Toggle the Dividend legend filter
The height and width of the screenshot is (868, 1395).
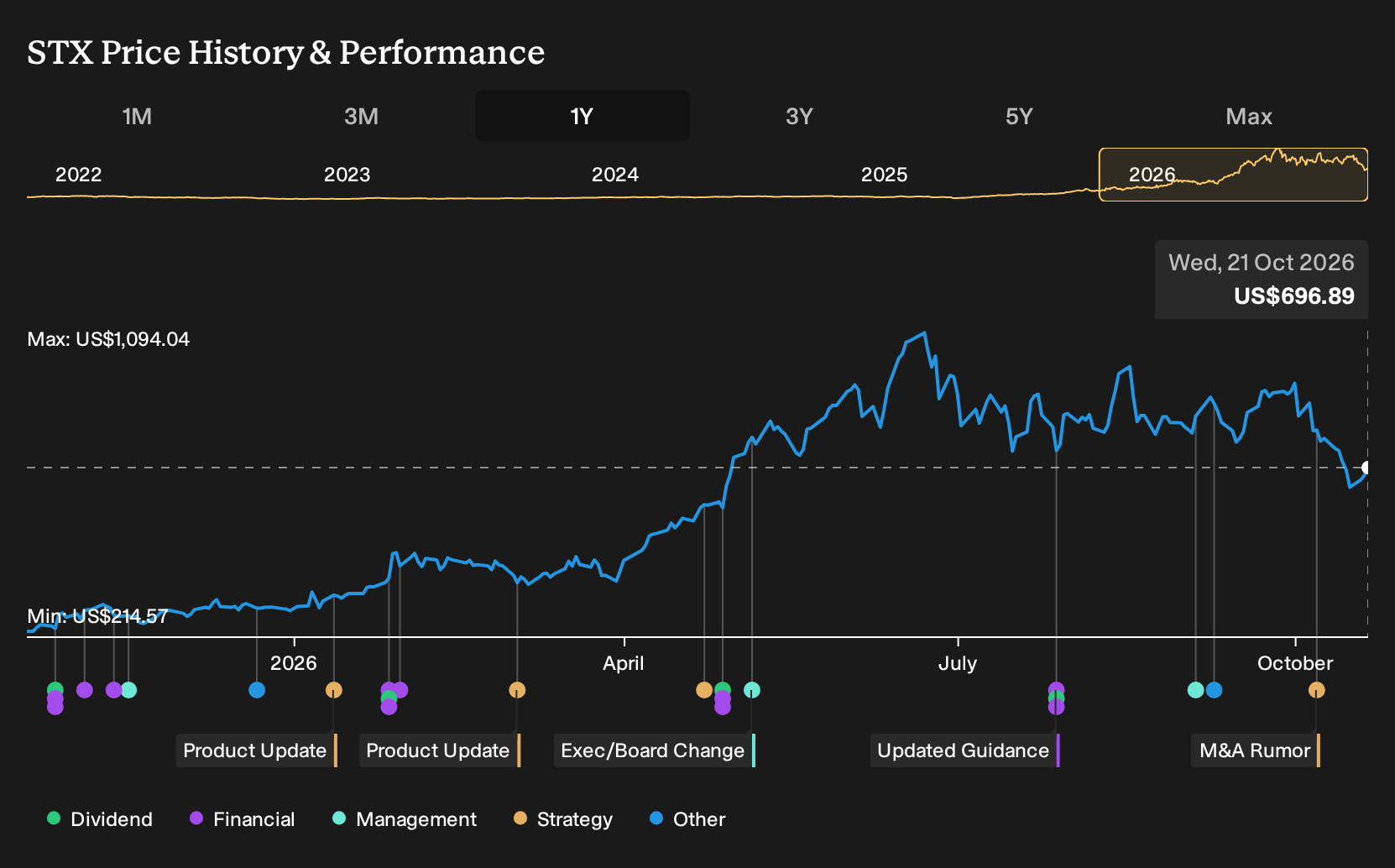100,819
